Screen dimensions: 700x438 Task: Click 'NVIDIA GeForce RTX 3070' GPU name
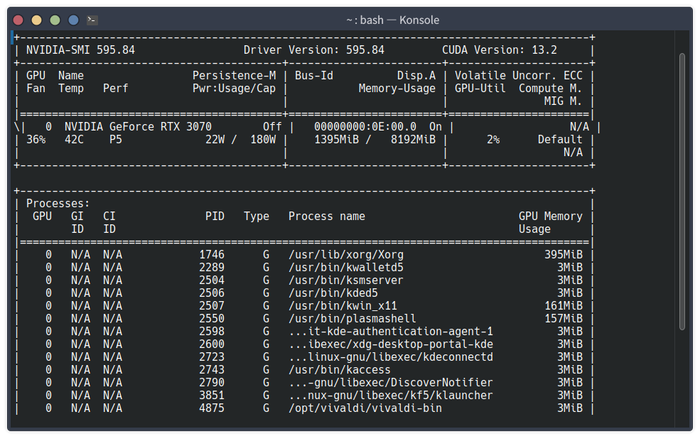(x=138, y=127)
